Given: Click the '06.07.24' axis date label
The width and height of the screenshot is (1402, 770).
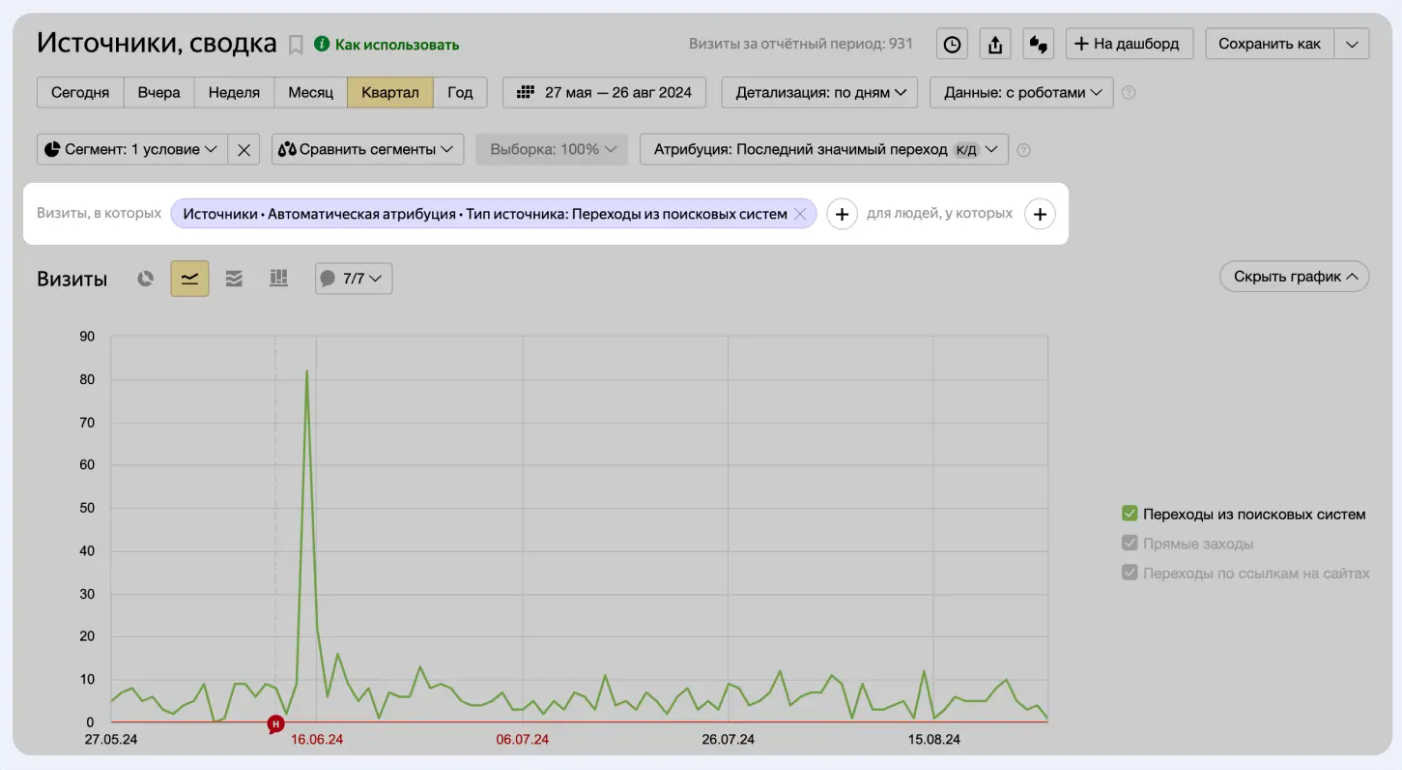Looking at the screenshot, I should pos(523,740).
